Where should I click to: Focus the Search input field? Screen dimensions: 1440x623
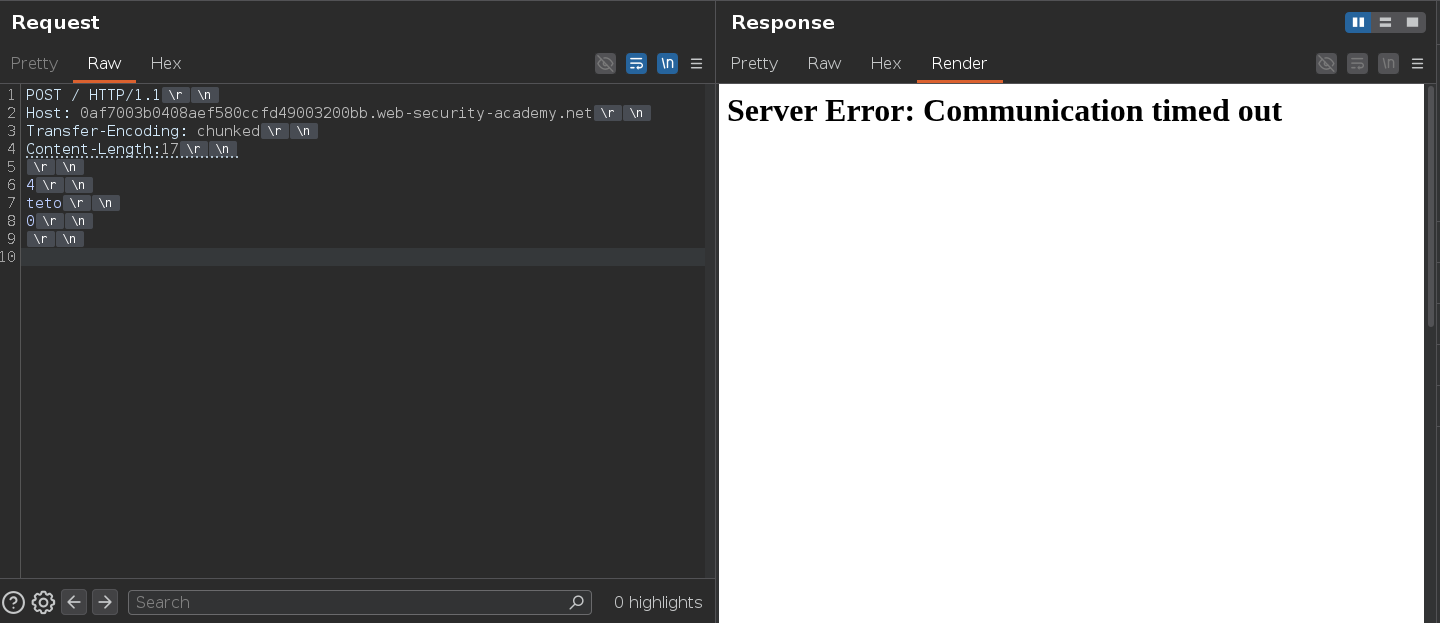[x=360, y=602]
